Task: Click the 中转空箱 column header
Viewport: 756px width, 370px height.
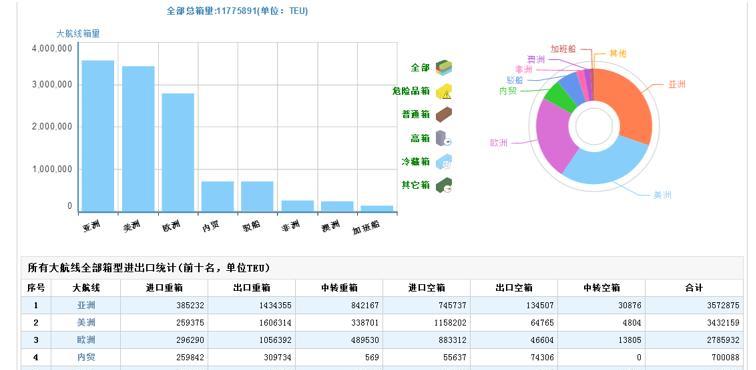Action: [602, 288]
